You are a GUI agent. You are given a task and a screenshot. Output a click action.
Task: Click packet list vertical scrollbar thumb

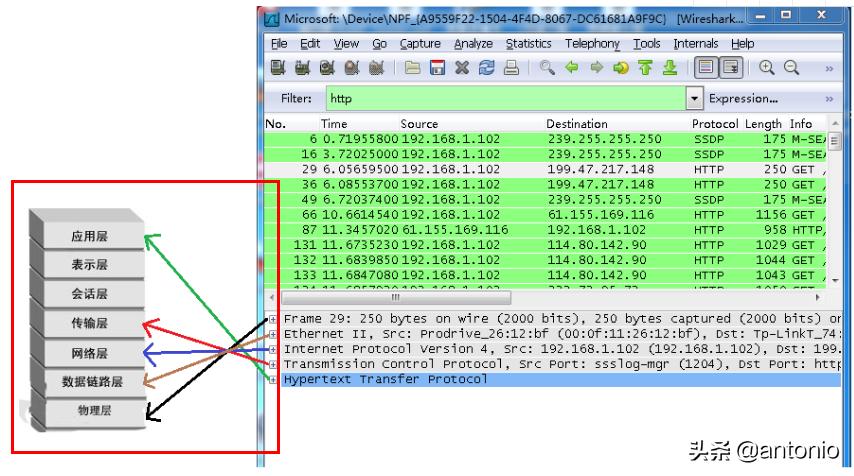coord(834,141)
